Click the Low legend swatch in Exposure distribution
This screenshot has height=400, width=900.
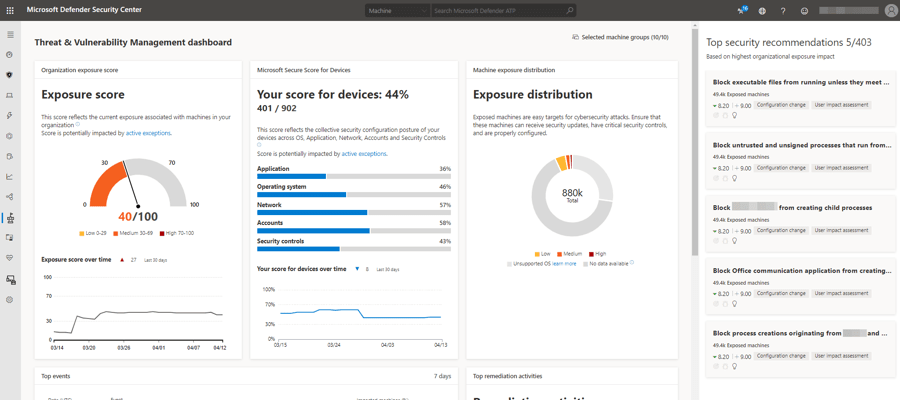tap(537, 254)
